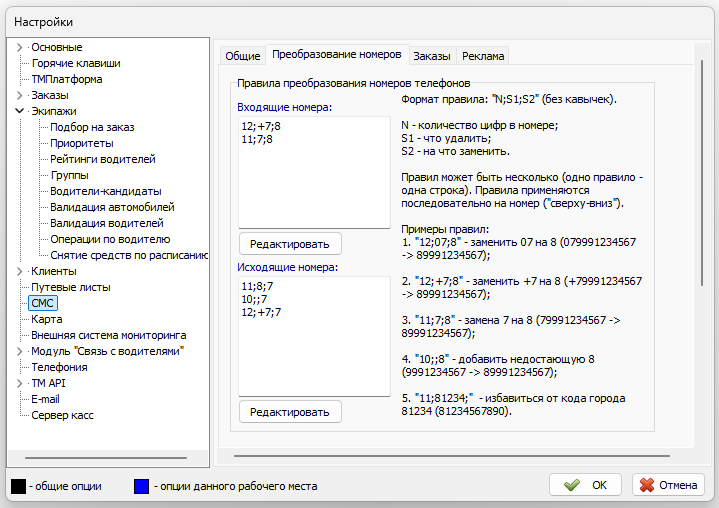Open the E-mail settings item
The height and width of the screenshot is (508, 719).
45,399
